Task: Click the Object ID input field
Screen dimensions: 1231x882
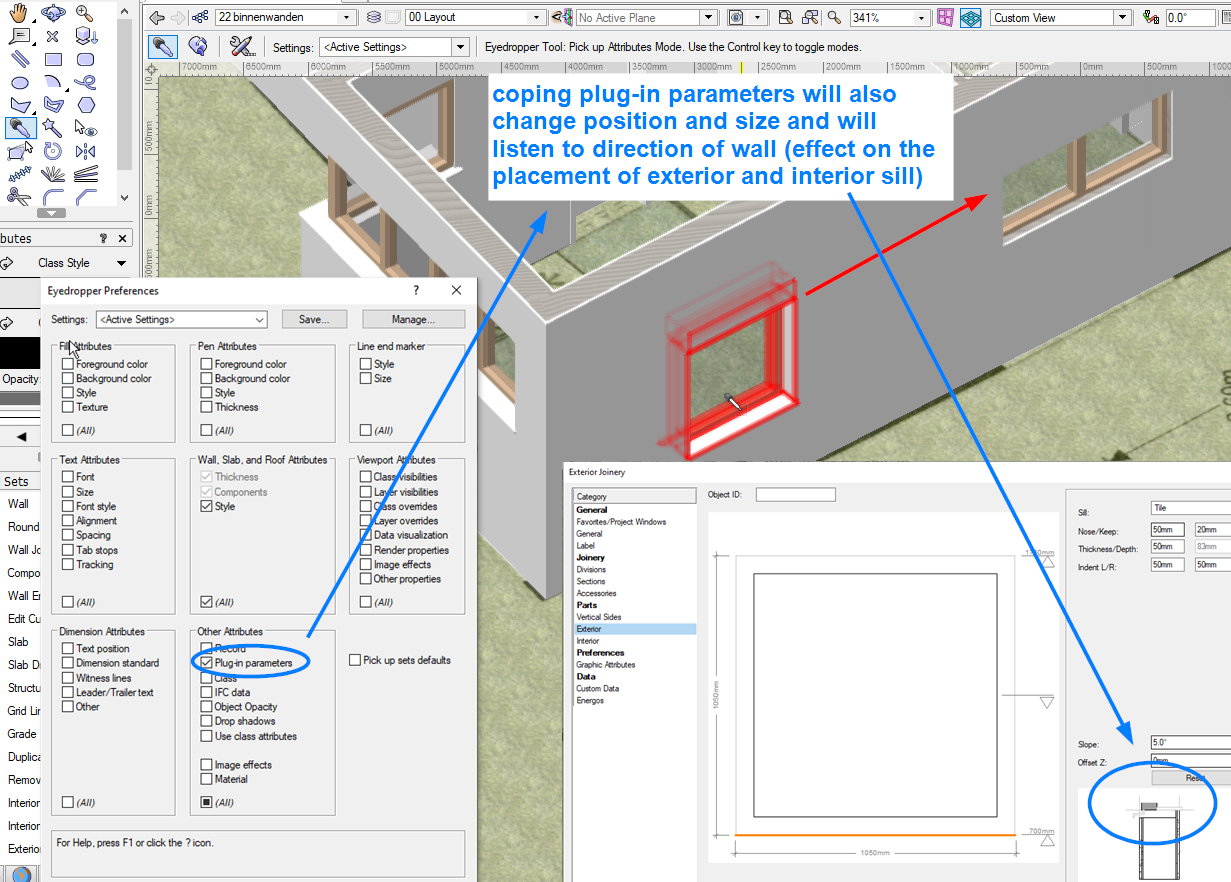Action: [x=795, y=495]
